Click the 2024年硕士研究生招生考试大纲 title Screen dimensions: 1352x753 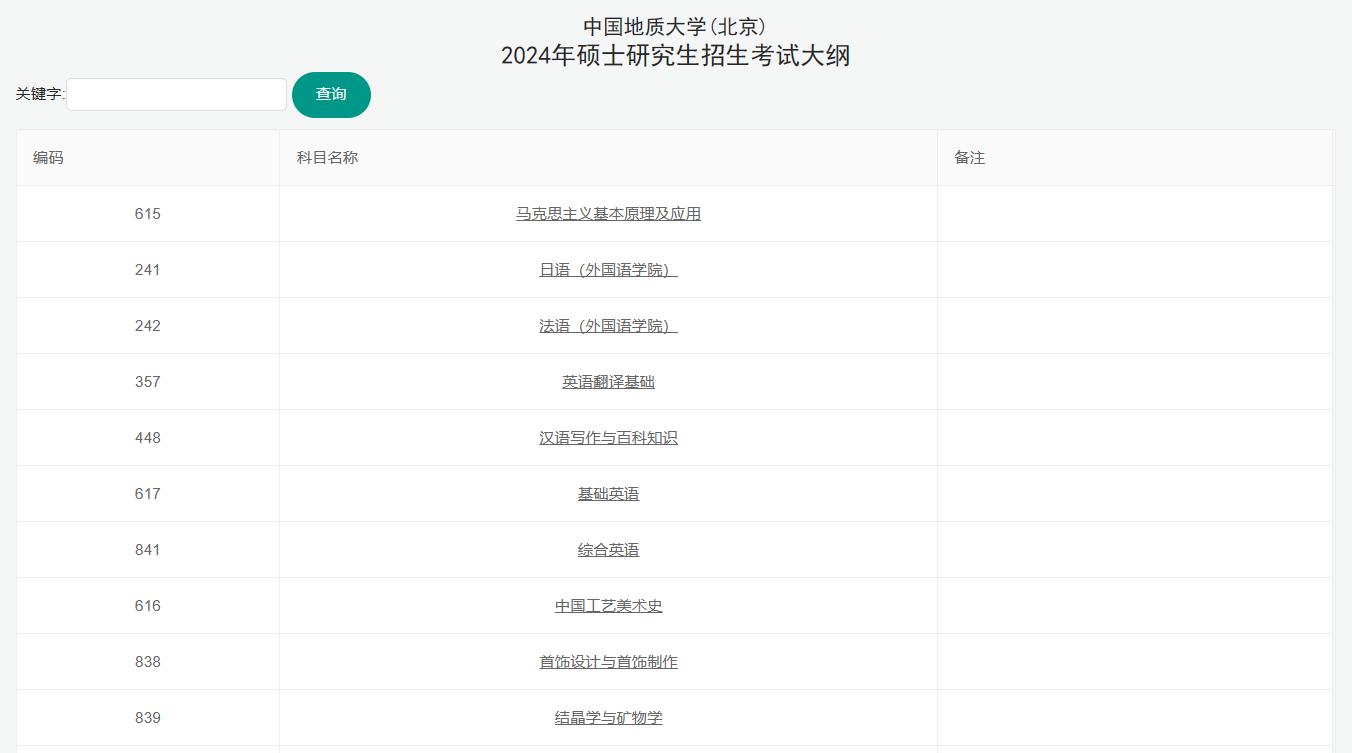(675, 56)
